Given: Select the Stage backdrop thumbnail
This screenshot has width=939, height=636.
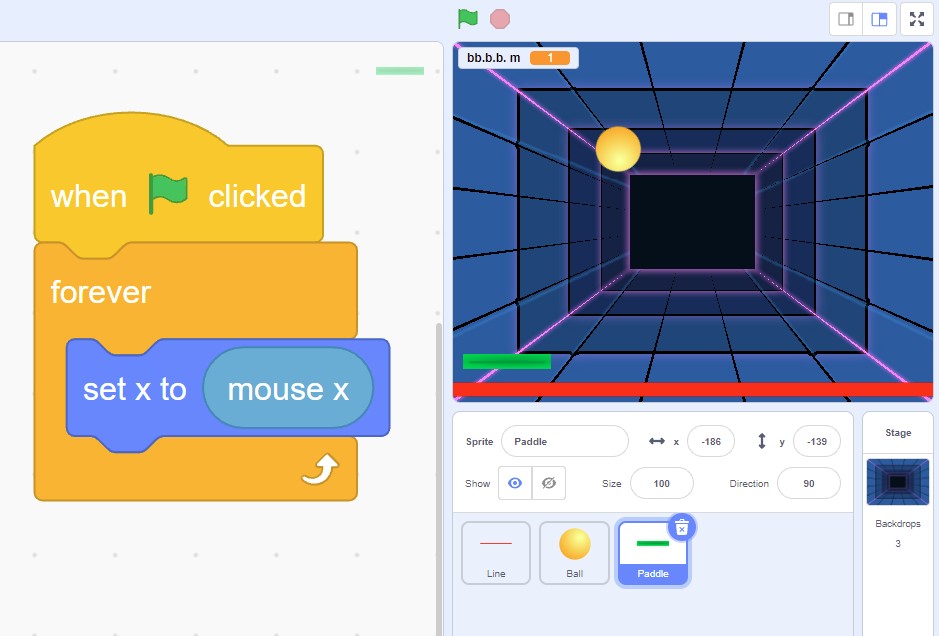Looking at the screenshot, I should coord(898,482).
